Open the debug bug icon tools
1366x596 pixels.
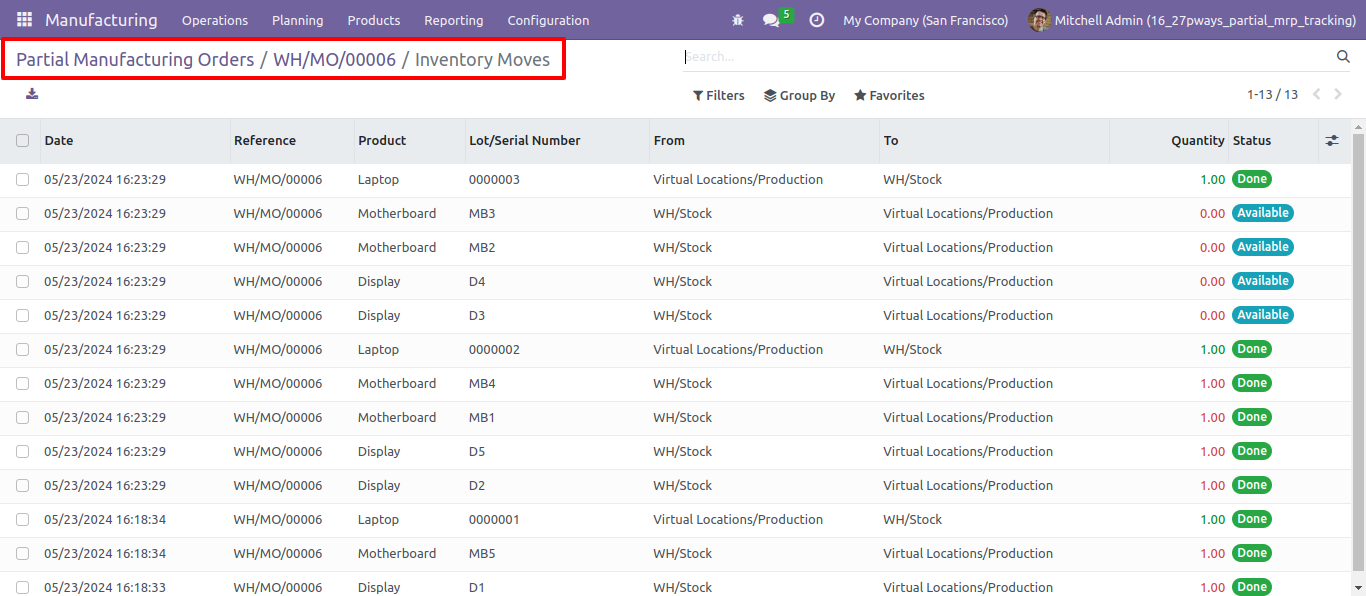pos(738,20)
